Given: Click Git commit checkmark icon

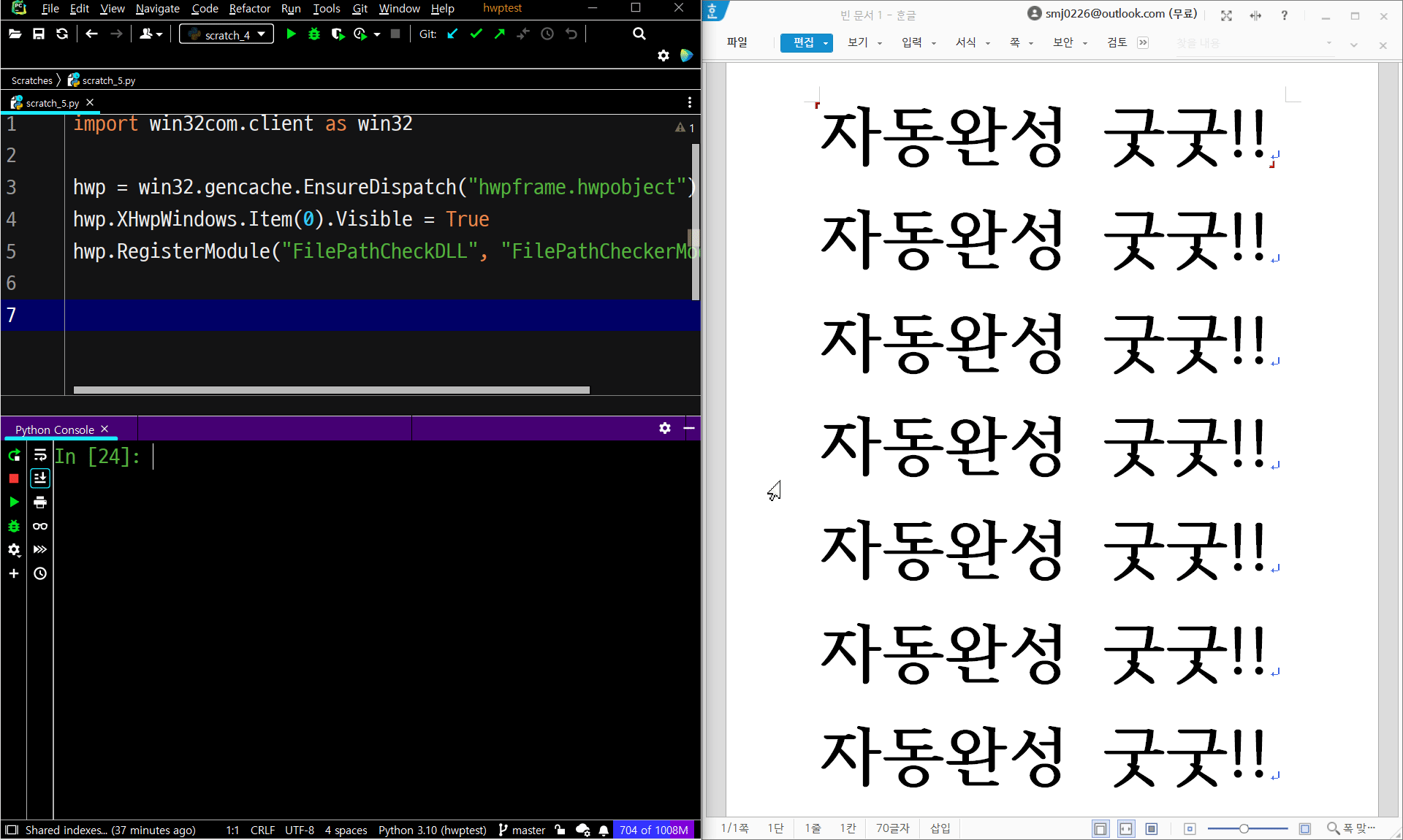Looking at the screenshot, I should 476,34.
